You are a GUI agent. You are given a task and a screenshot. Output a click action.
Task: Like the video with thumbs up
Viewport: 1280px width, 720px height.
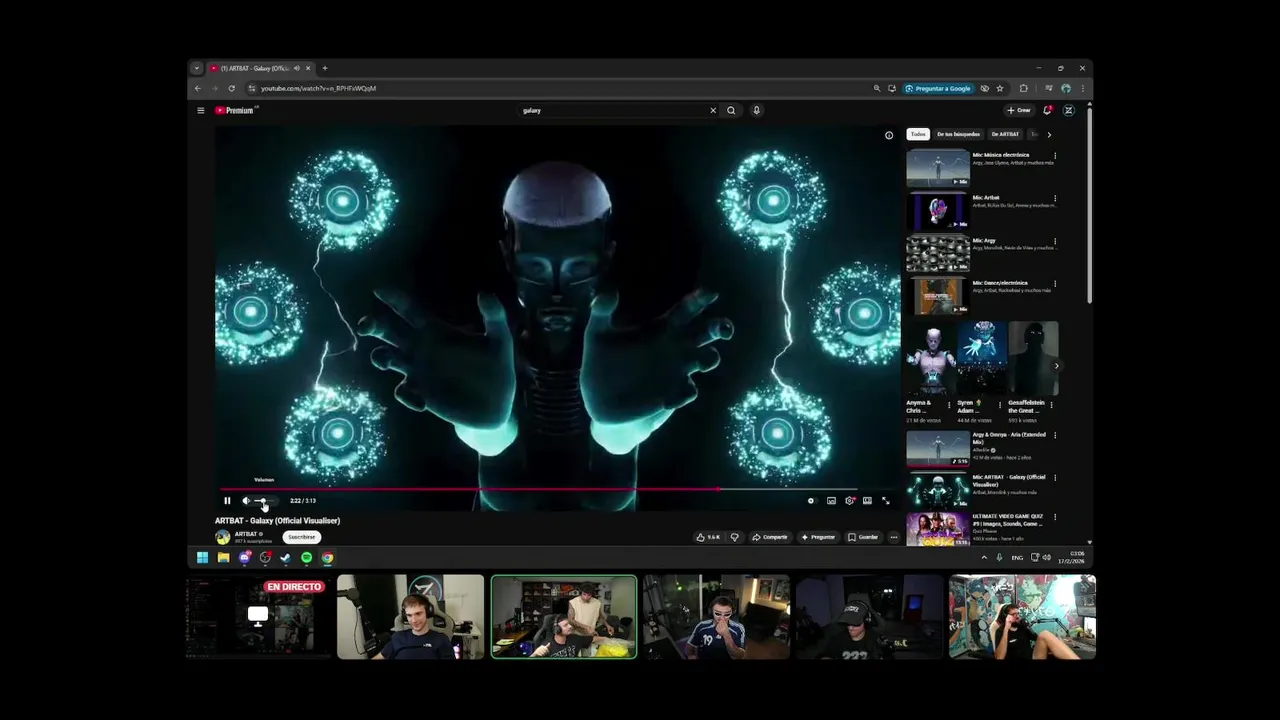pos(709,537)
